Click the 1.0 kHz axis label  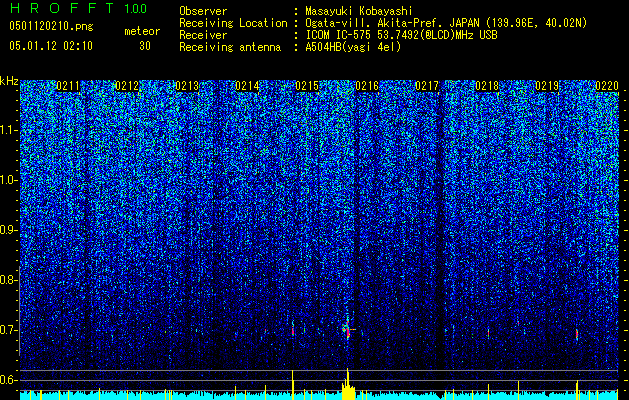pyautogui.click(x=9, y=180)
